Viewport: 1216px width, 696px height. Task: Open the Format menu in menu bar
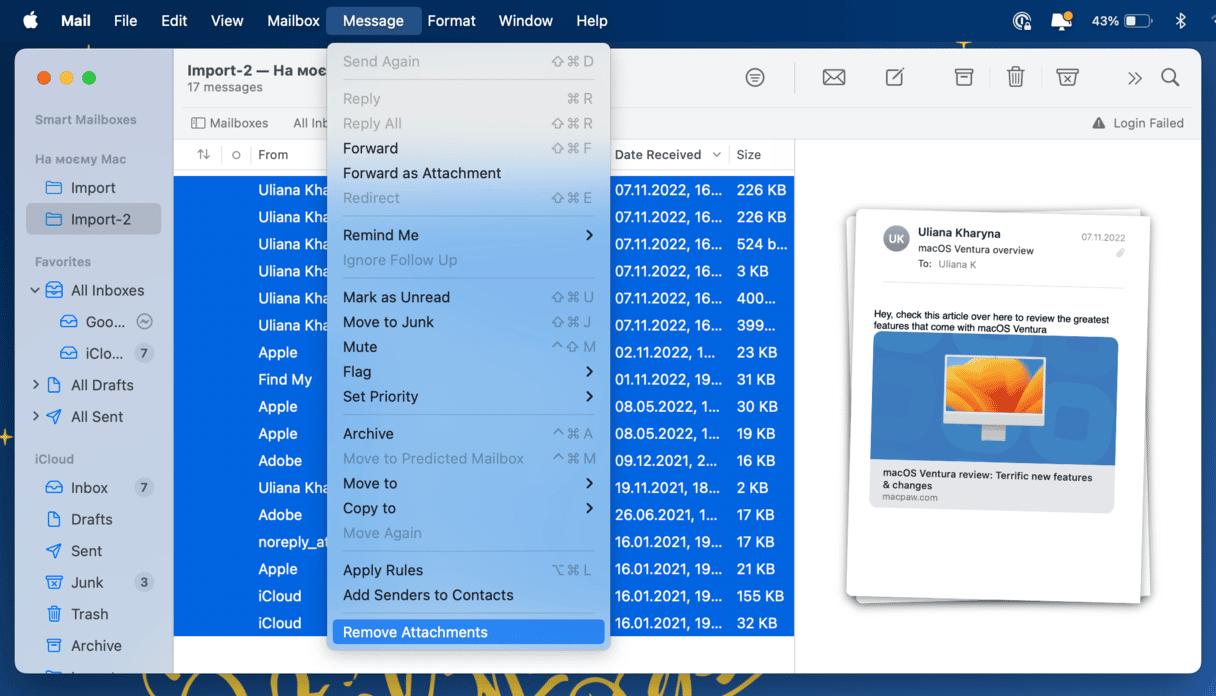pyautogui.click(x=452, y=21)
